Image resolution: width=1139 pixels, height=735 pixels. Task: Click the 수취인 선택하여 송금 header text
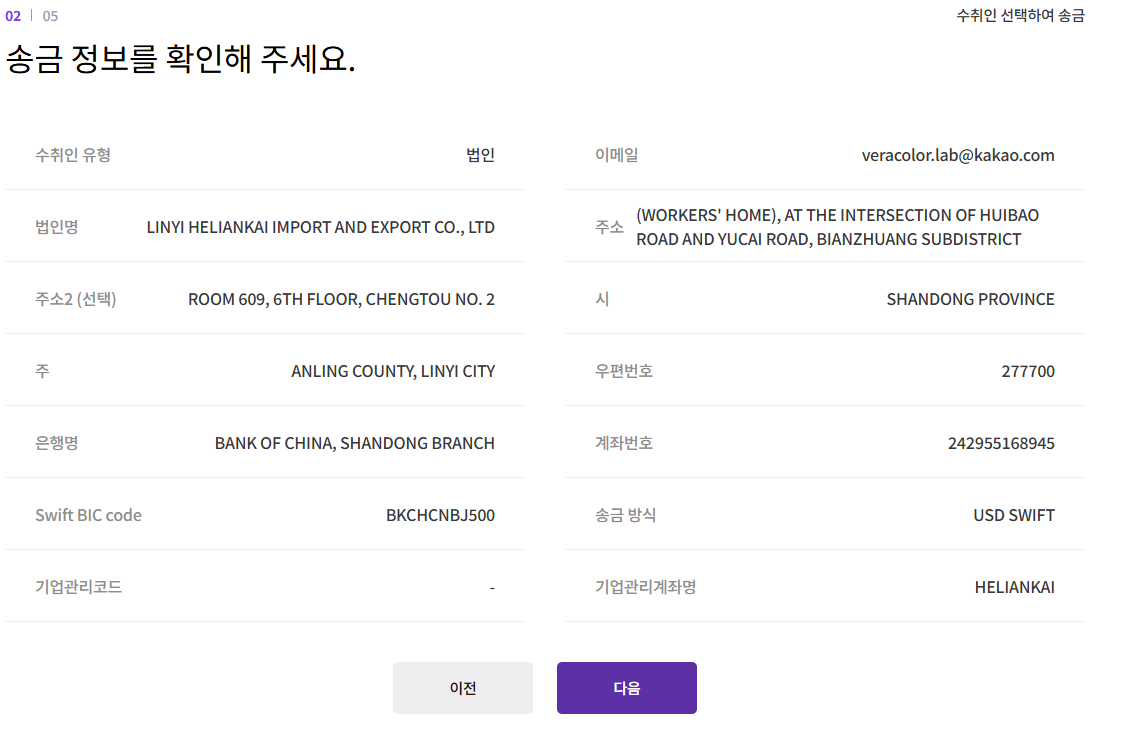[x=1020, y=15]
